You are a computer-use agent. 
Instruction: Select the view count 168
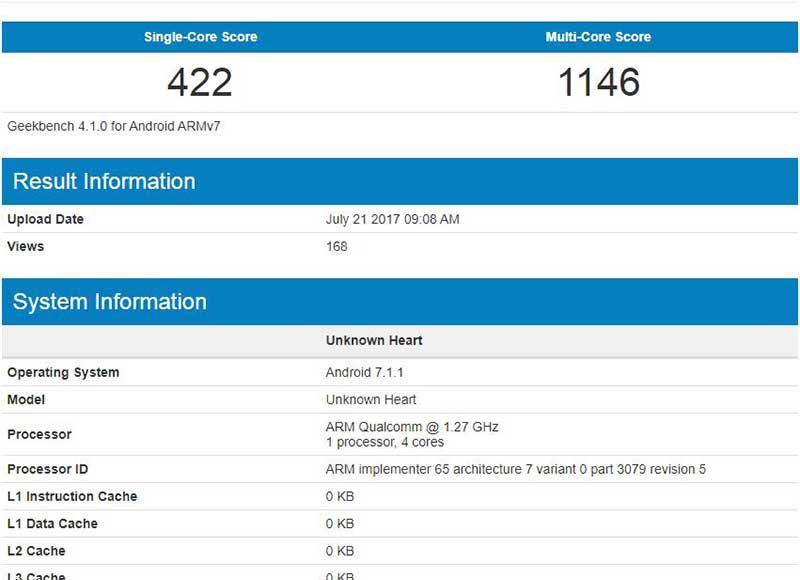tap(337, 246)
